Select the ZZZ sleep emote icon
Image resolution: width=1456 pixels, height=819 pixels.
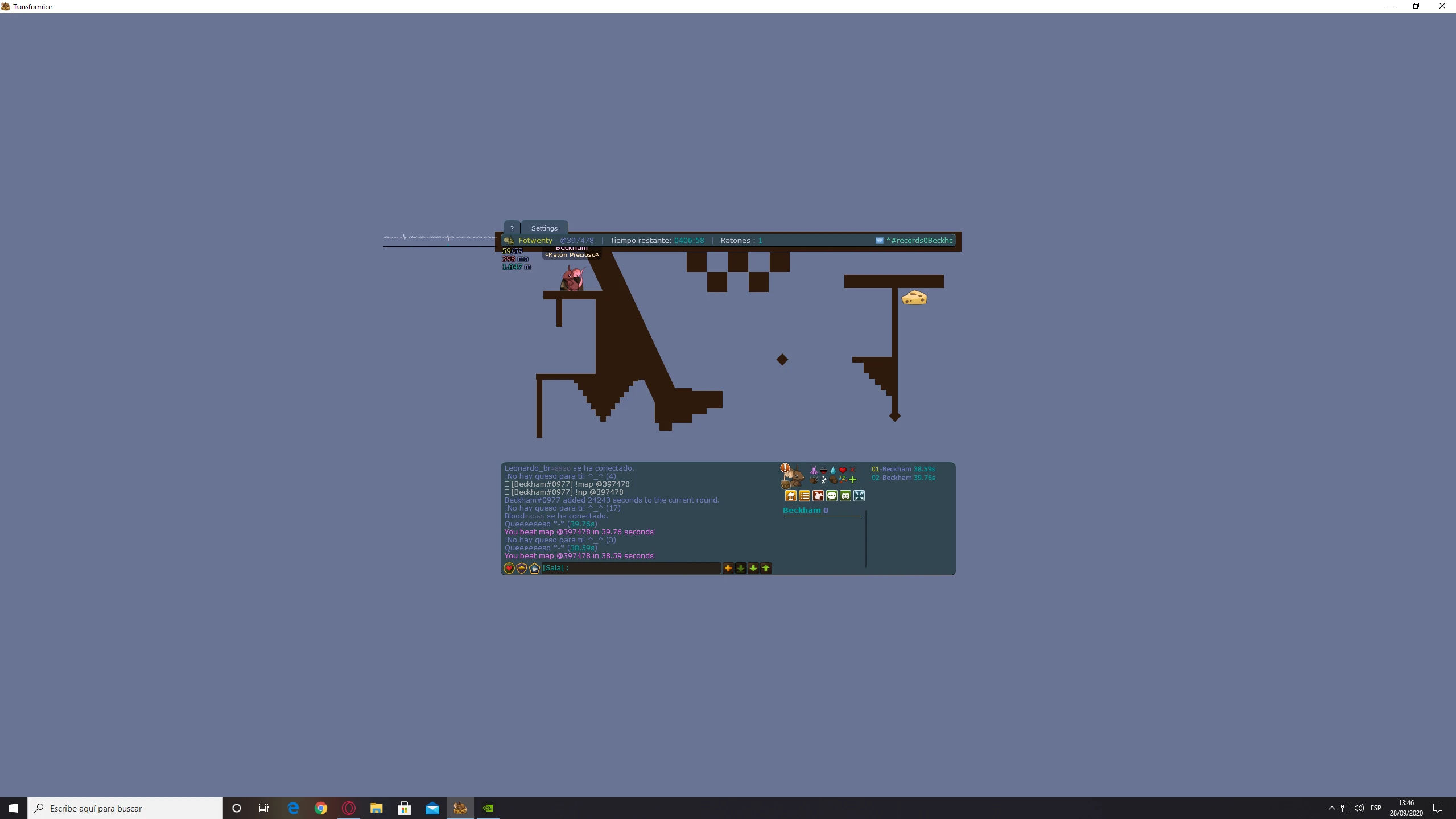pyautogui.click(x=823, y=480)
